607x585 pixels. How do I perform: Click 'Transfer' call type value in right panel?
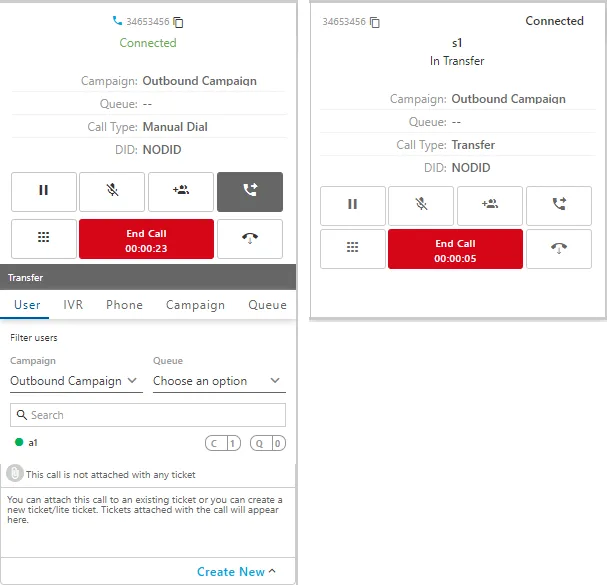tap(473, 145)
